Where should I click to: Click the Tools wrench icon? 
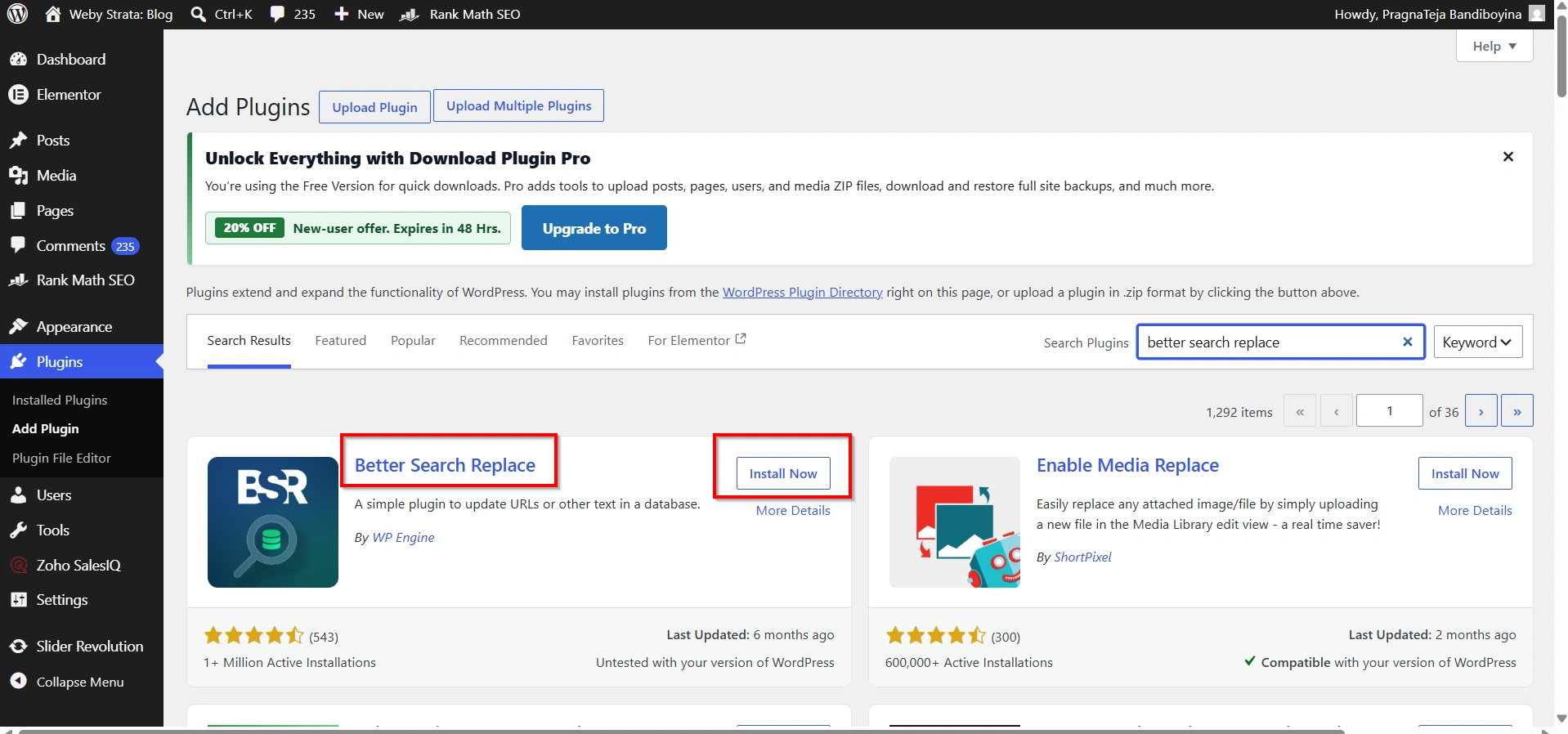coord(18,530)
